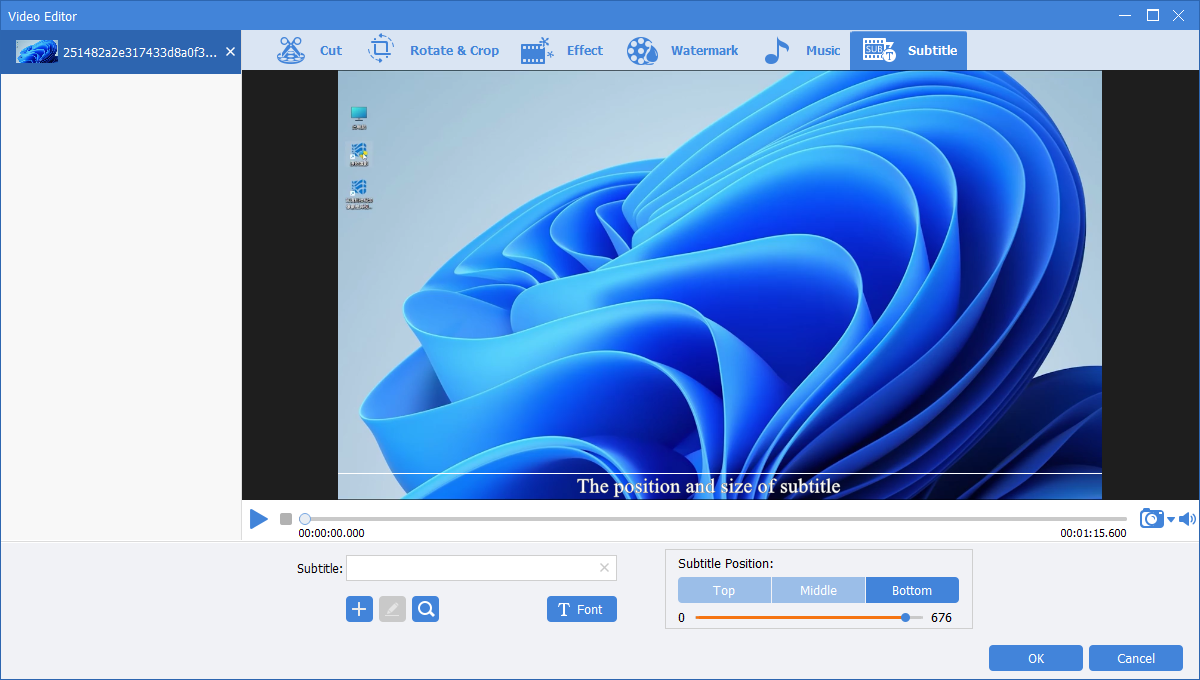Play the video preview

click(259, 519)
